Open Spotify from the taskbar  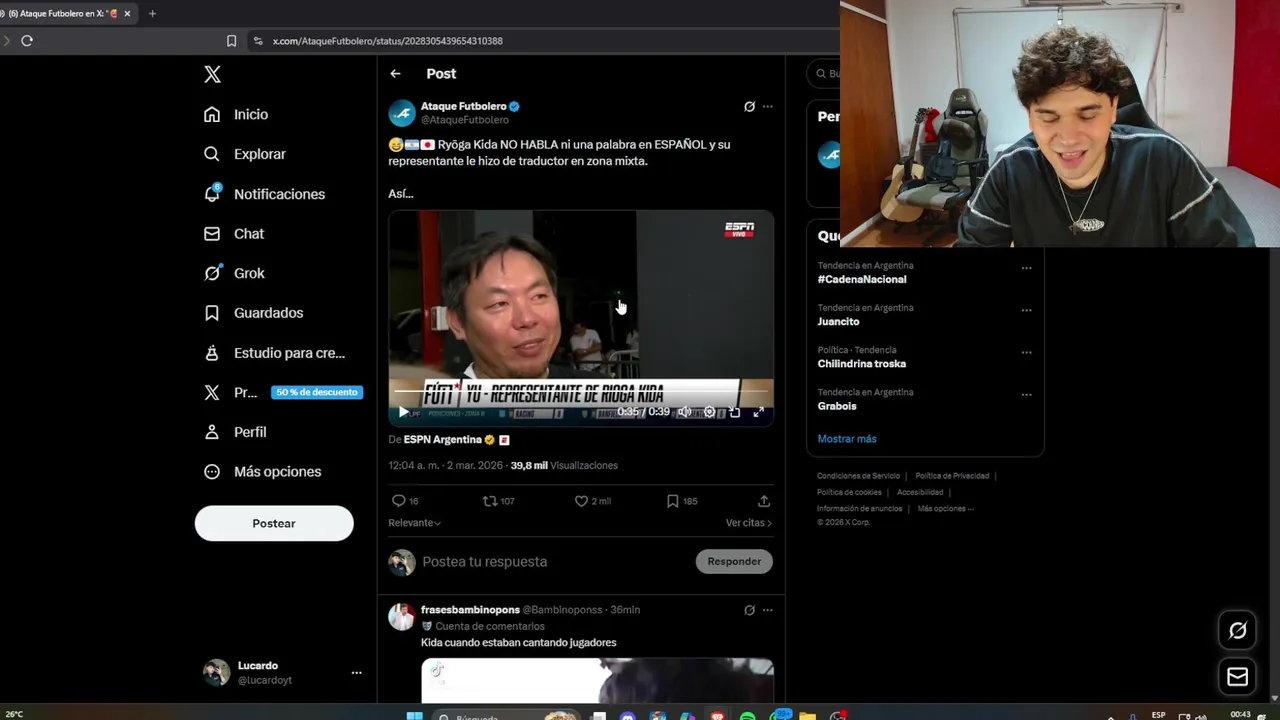tap(748, 716)
